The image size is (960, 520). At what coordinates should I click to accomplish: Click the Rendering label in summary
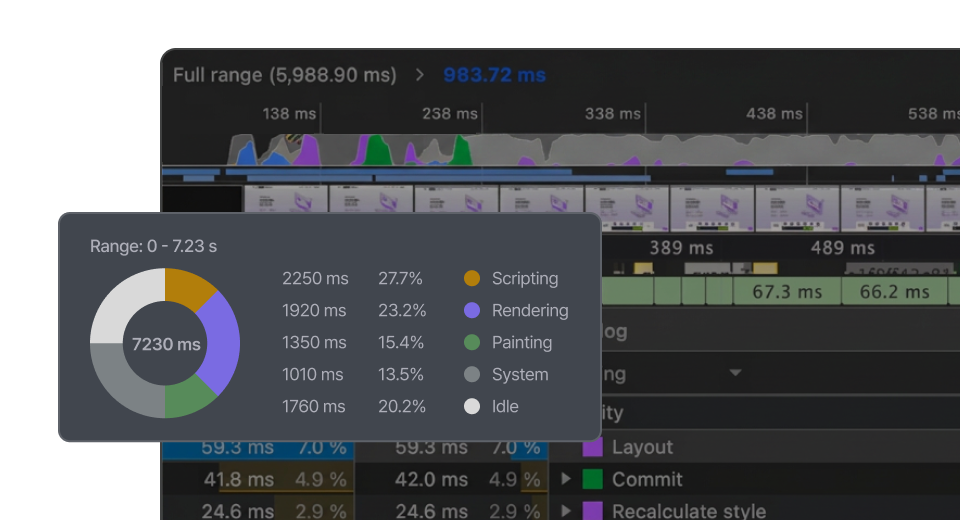pos(530,311)
